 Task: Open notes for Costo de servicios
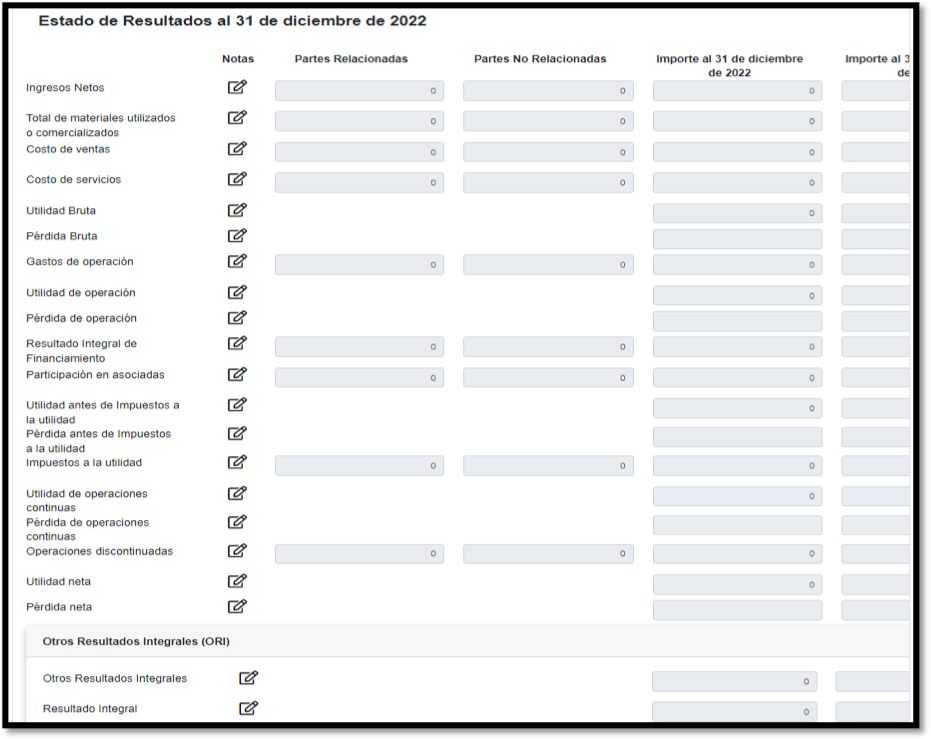[237, 179]
